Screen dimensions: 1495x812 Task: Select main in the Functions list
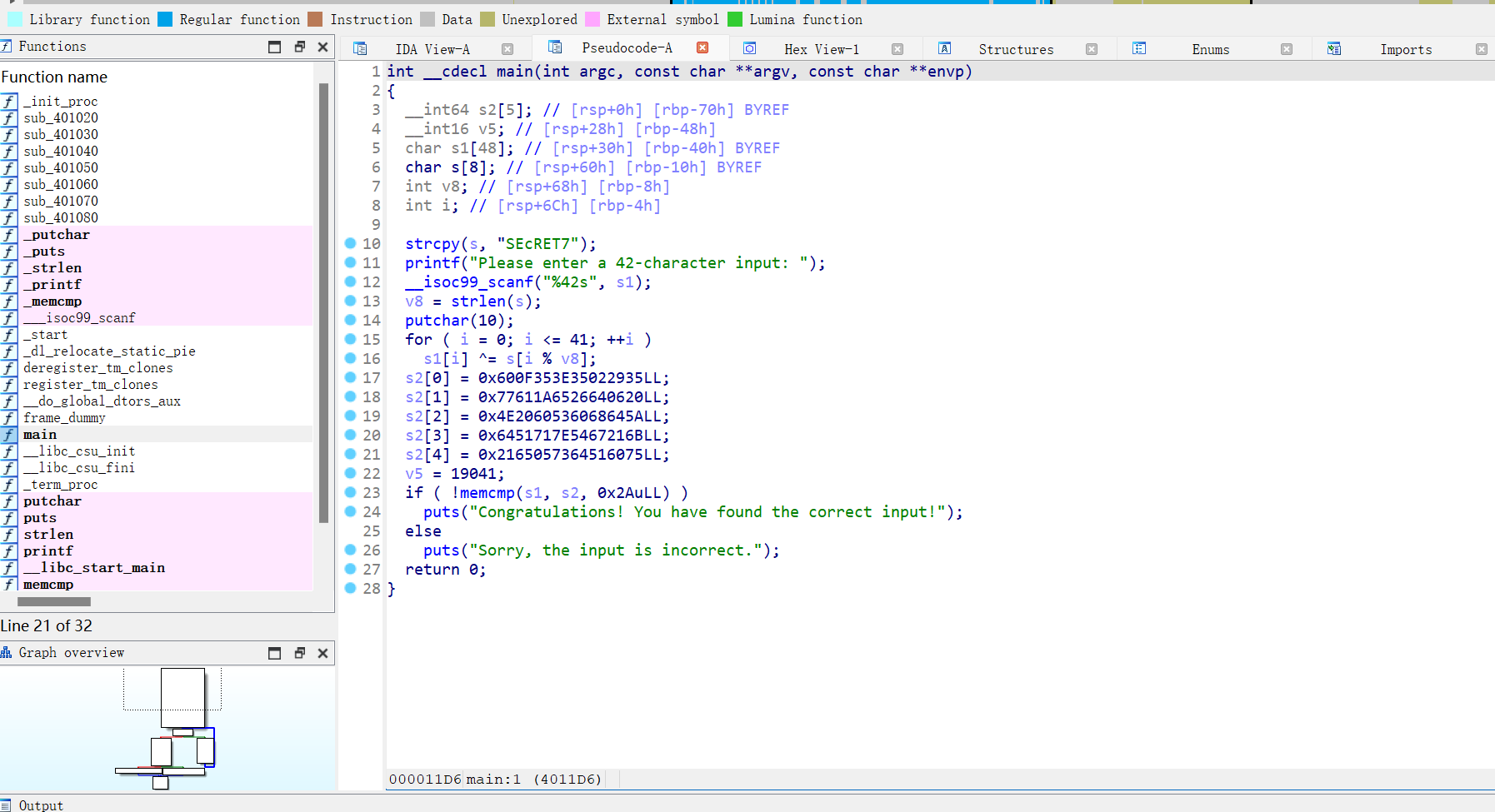[40, 434]
